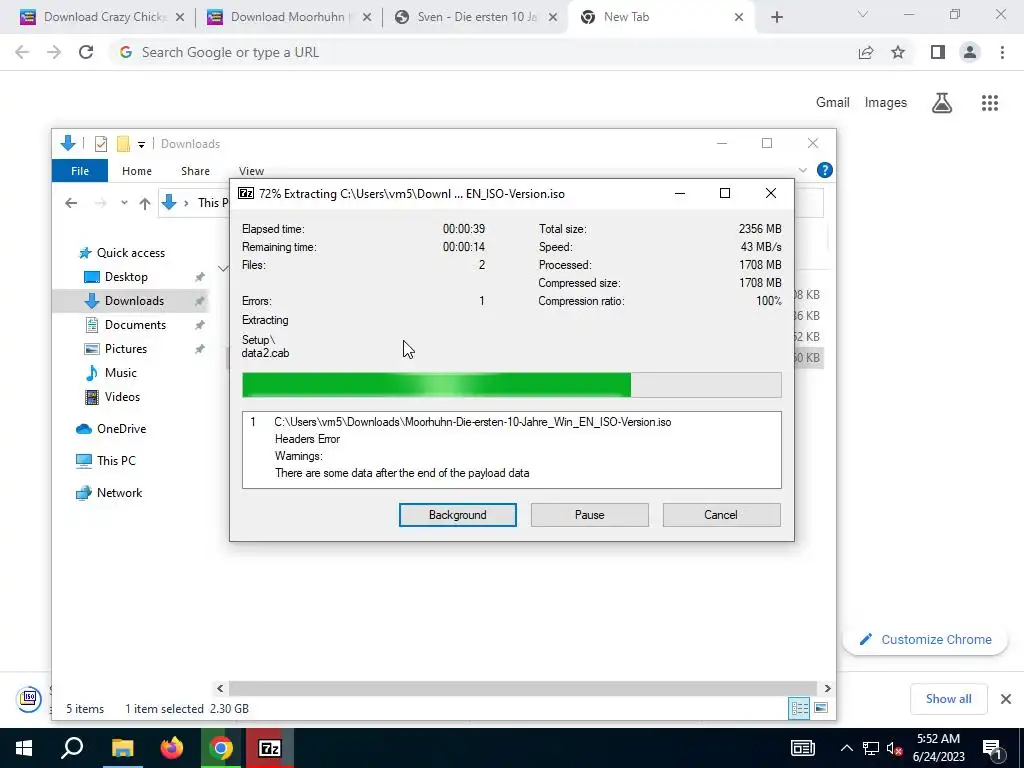
Task: Open the Share ribbon tab
Action: click(195, 170)
